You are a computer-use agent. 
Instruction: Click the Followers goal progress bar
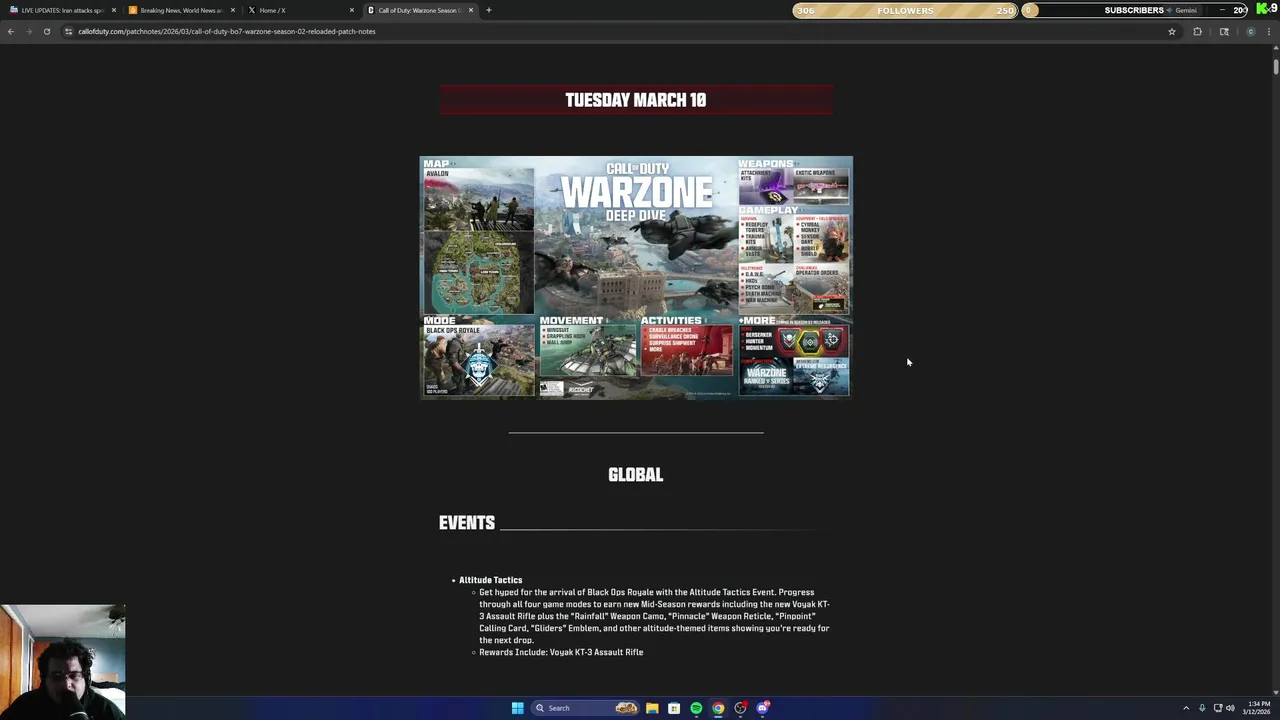coord(905,10)
